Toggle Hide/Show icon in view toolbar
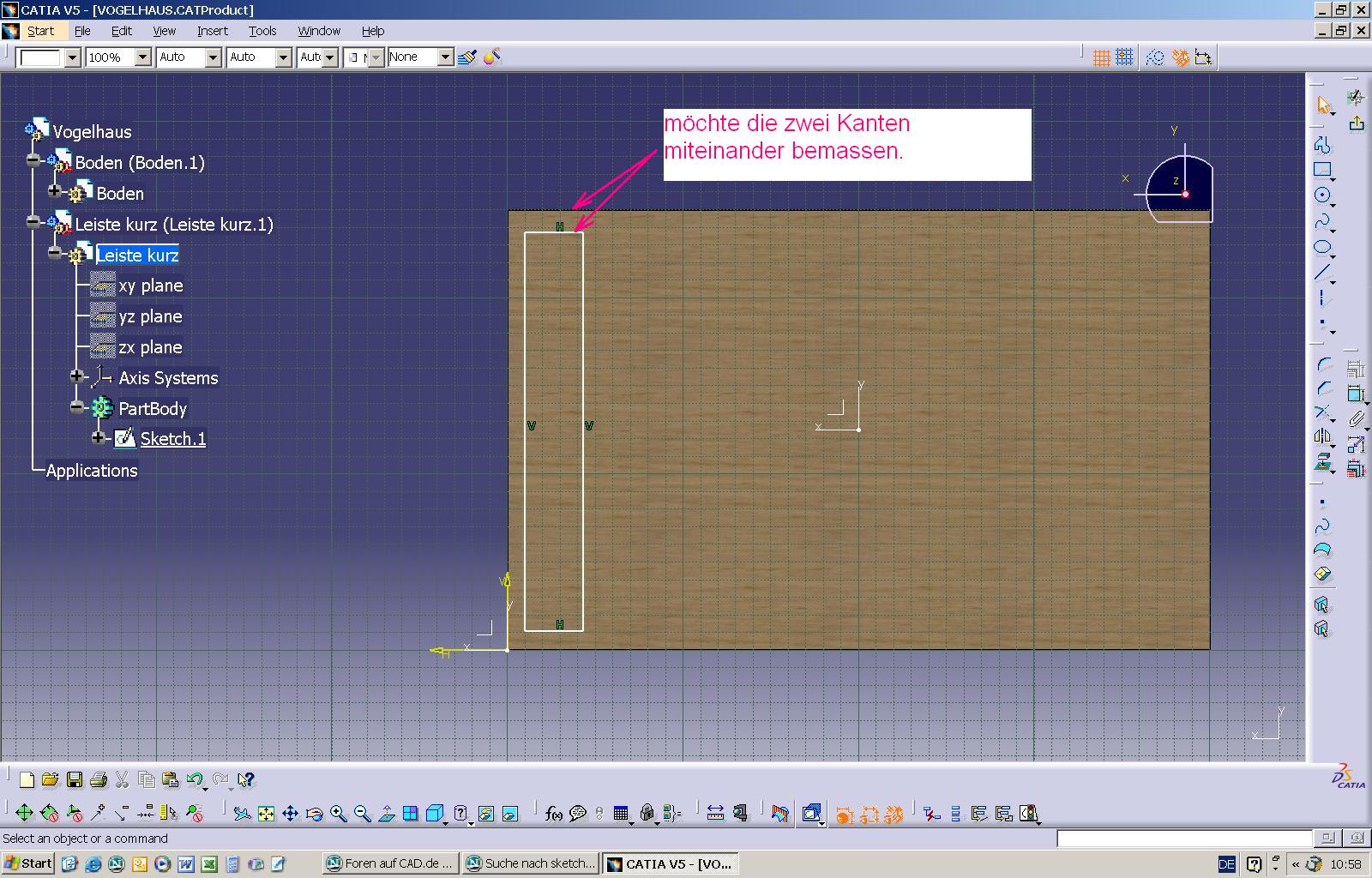 tap(485, 813)
